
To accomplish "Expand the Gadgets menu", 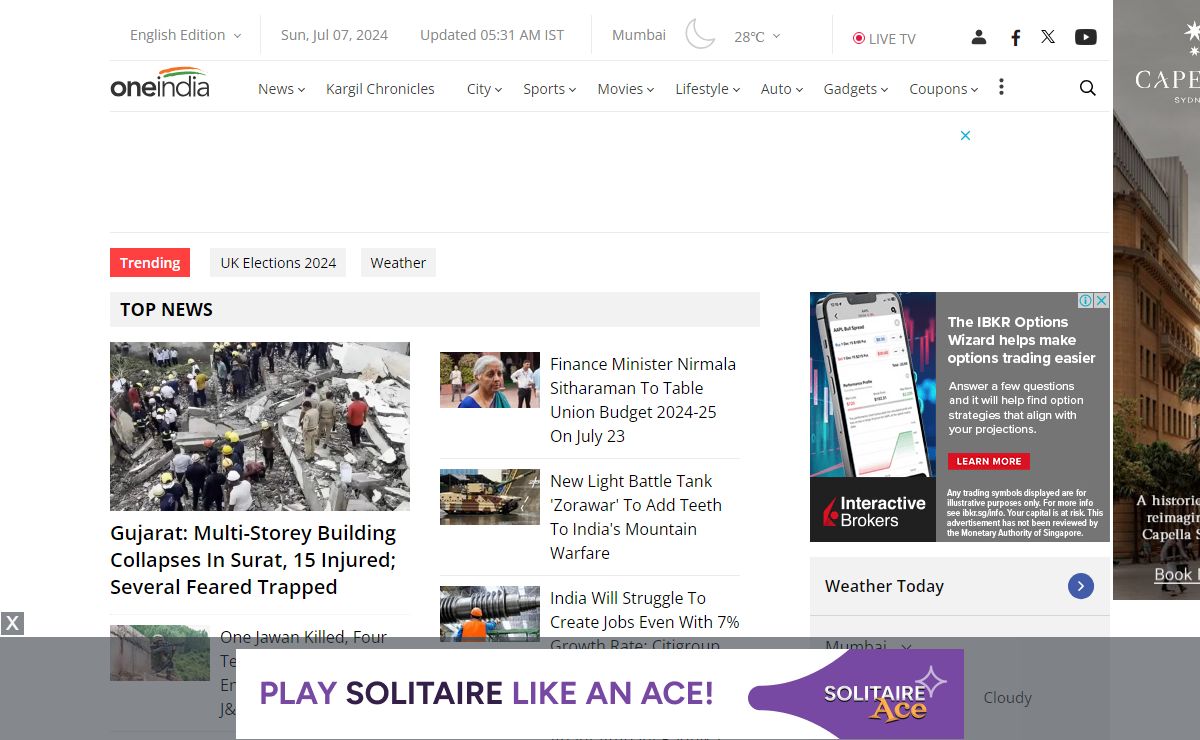I will (x=855, y=88).
